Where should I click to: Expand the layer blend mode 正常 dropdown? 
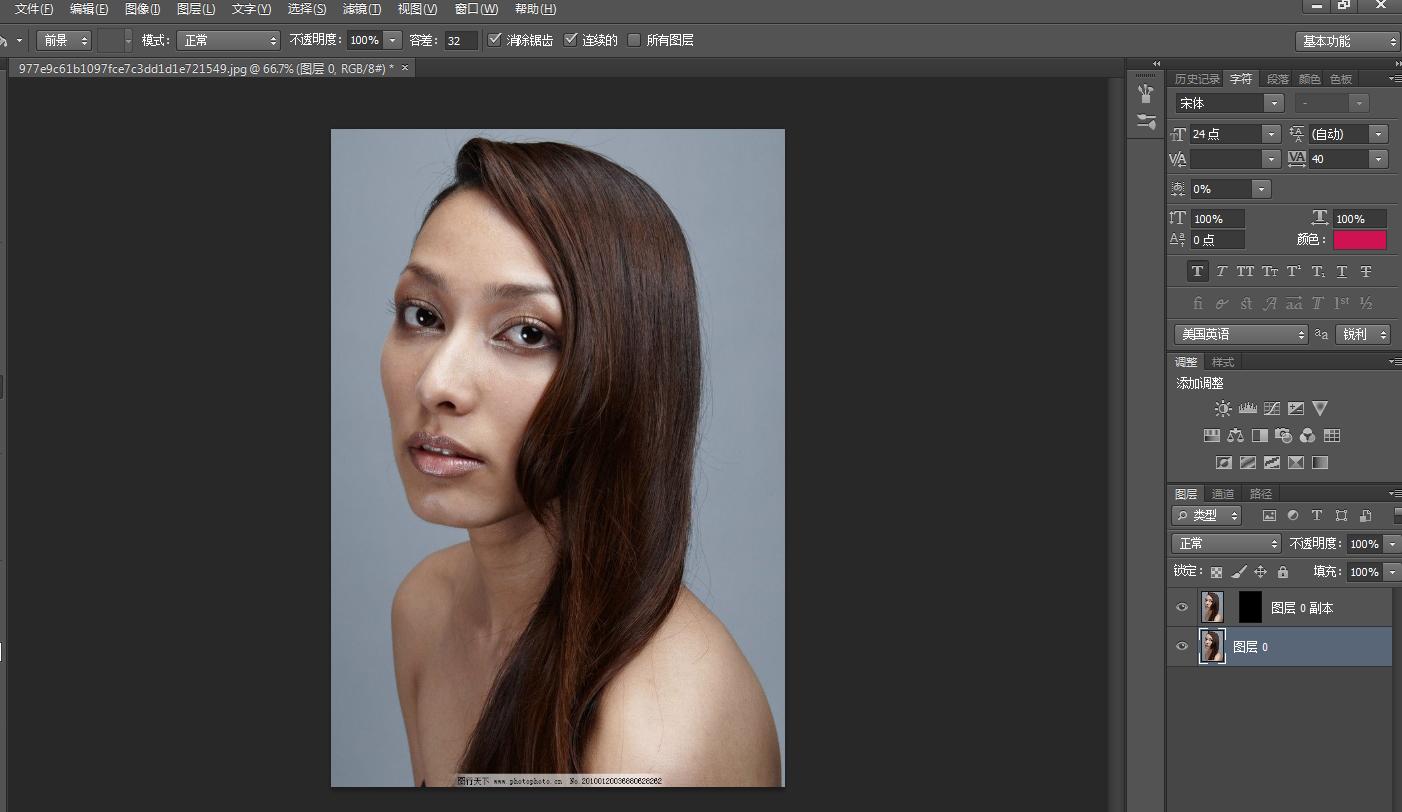click(1227, 543)
